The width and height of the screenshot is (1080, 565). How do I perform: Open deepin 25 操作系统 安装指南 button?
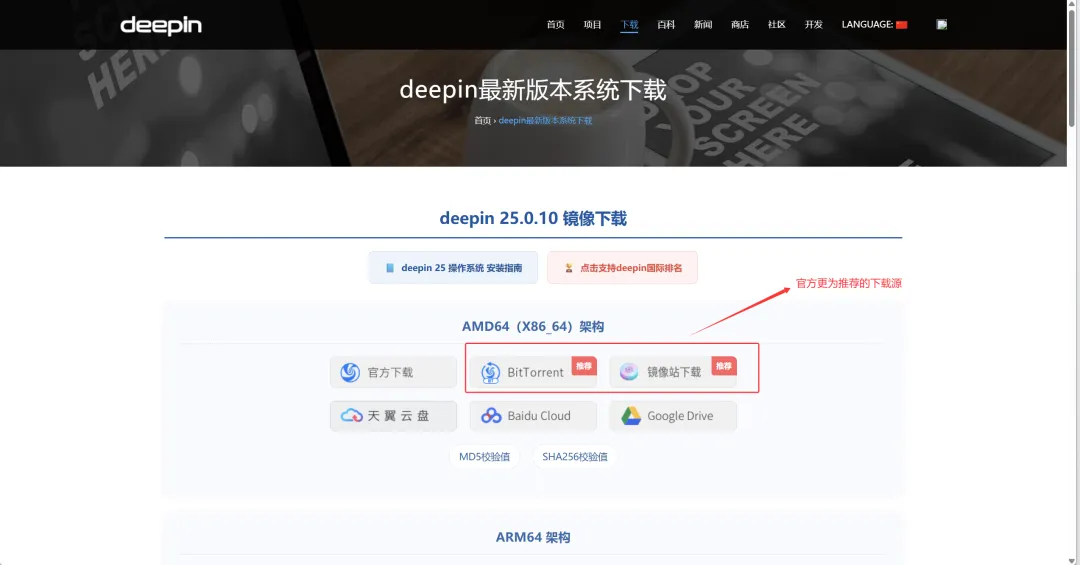click(453, 268)
